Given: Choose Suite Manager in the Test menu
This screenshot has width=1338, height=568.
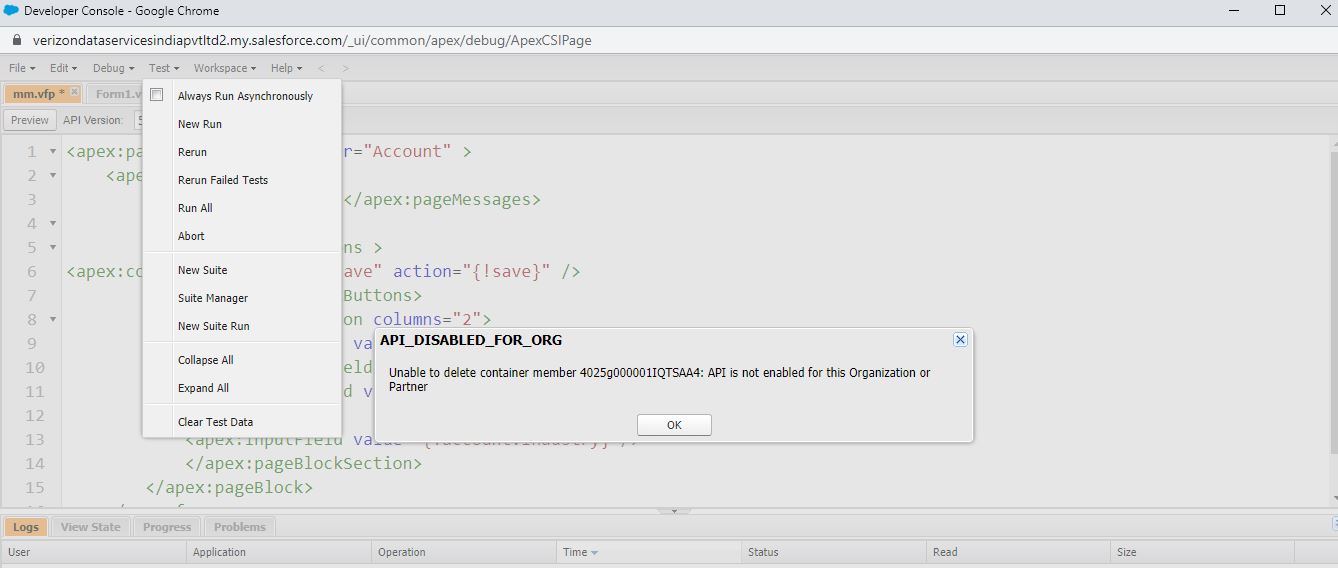Looking at the screenshot, I should 213,298.
